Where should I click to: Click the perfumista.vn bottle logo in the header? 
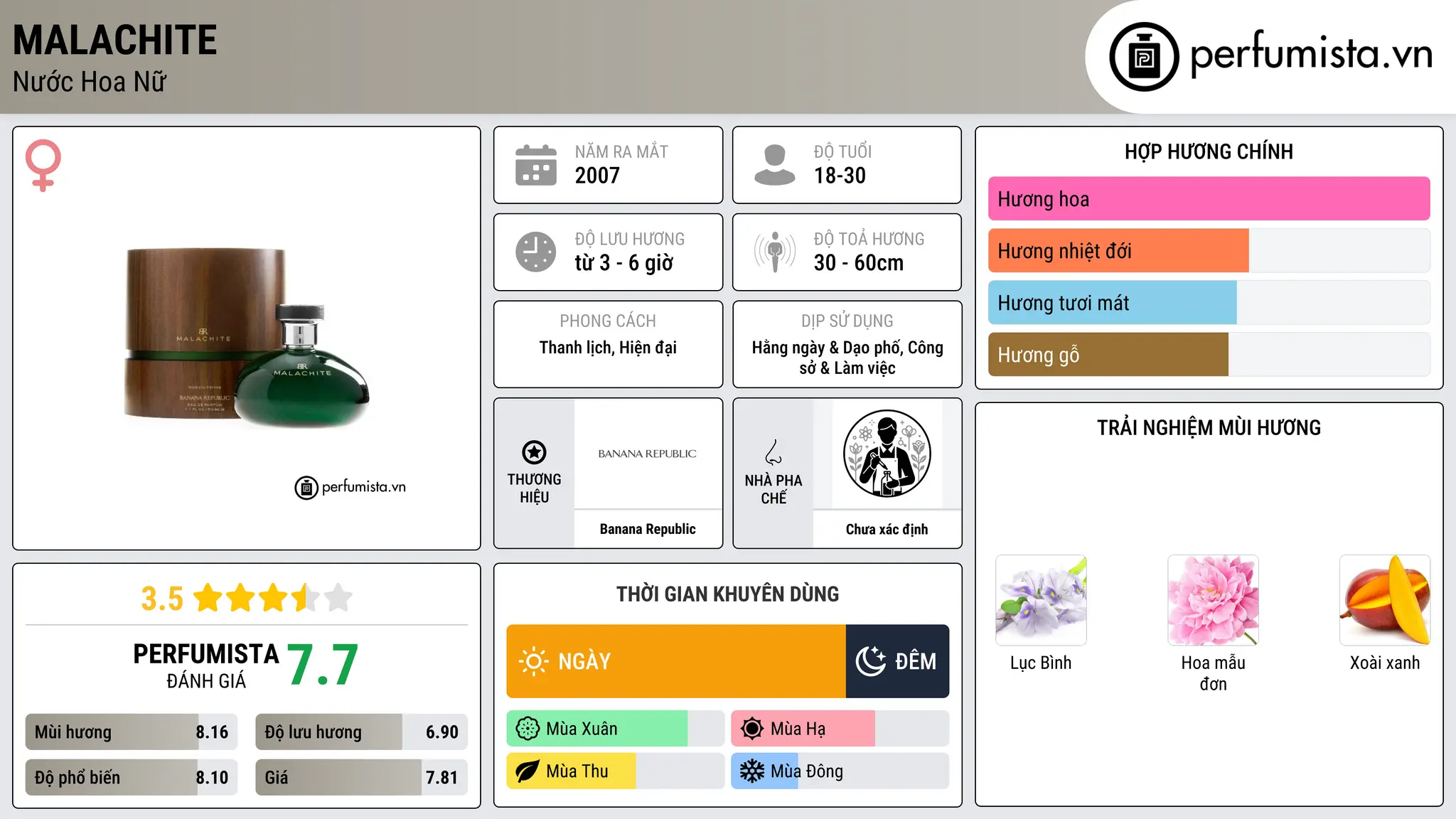pos(1144,57)
